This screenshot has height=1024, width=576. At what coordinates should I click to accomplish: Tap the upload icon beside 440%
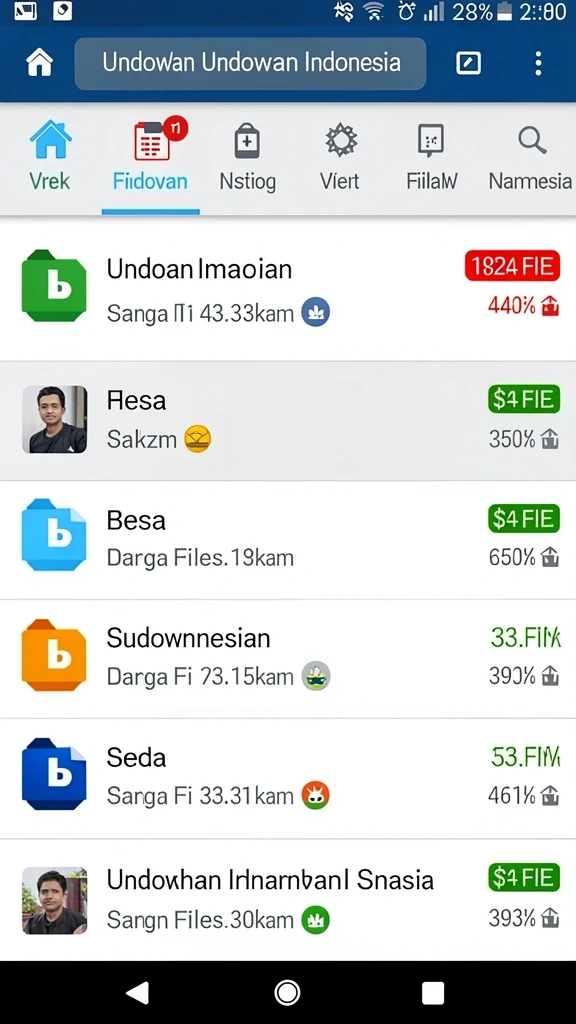(x=550, y=305)
